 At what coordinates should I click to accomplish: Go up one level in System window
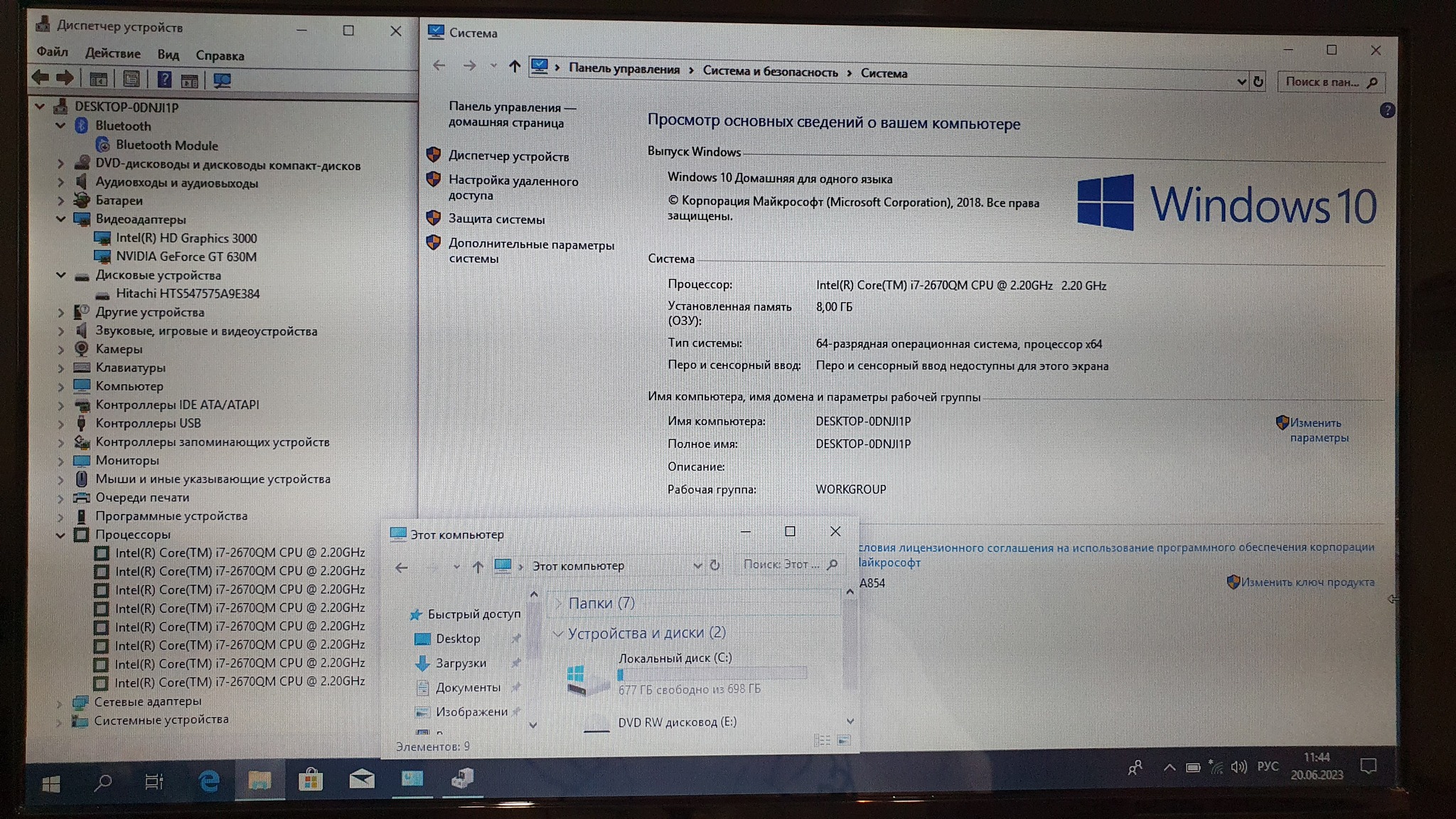[x=515, y=66]
